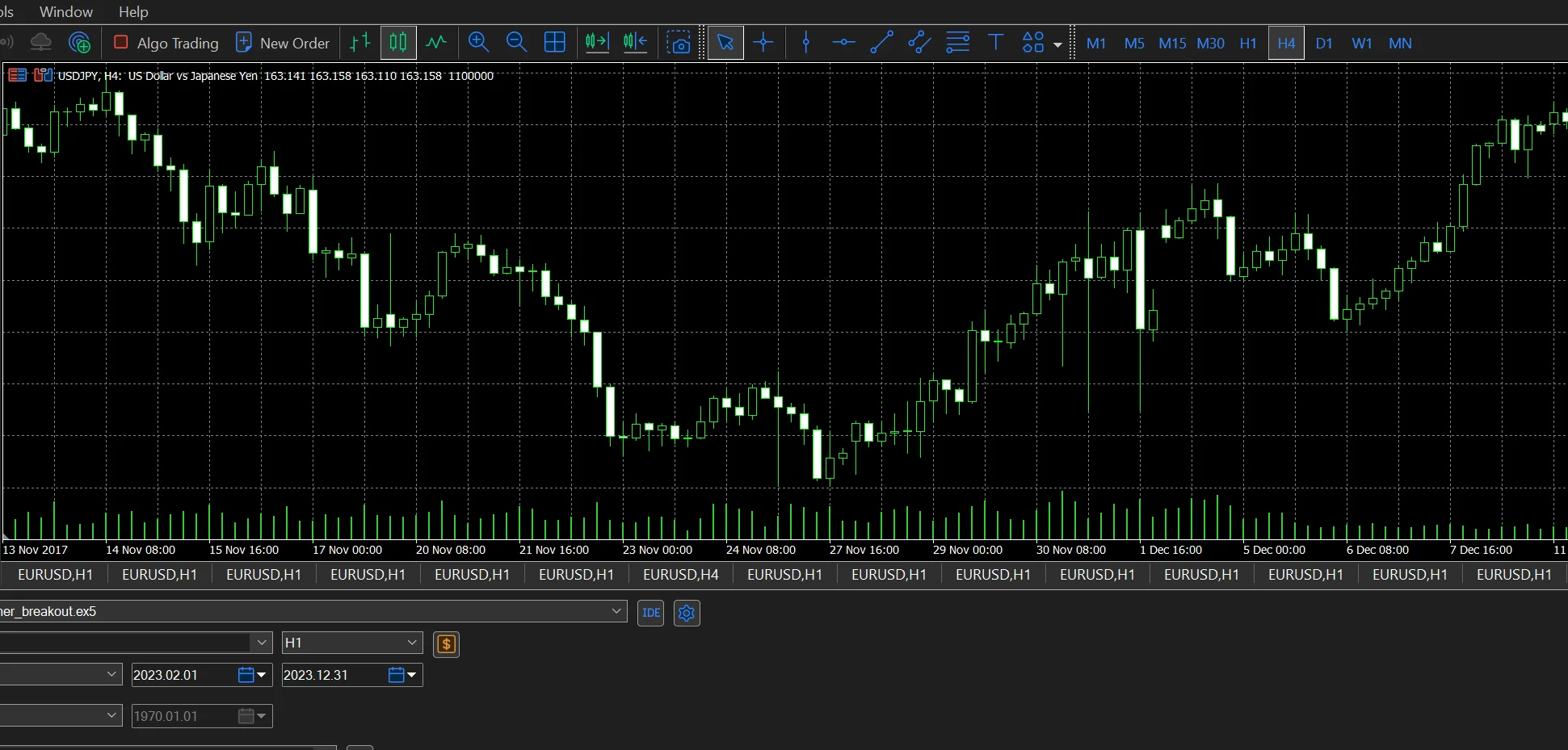Select the Fibonacci retracement tool
This screenshot has height=750, width=1568.
point(957,43)
